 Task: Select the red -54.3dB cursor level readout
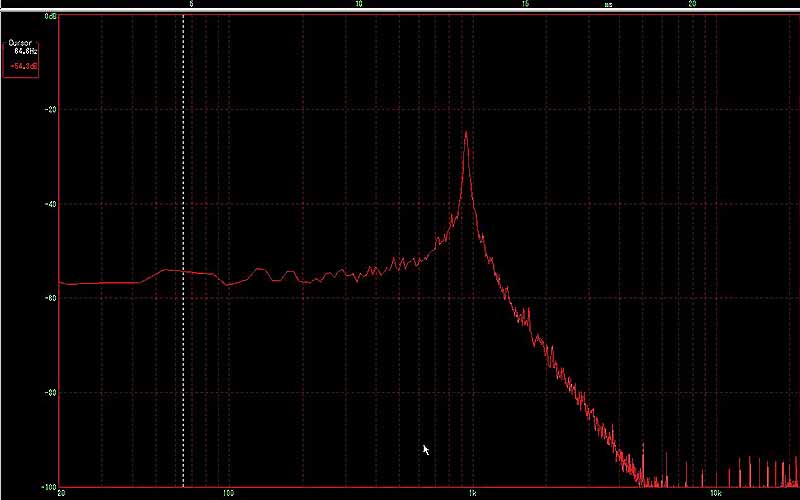pos(24,65)
